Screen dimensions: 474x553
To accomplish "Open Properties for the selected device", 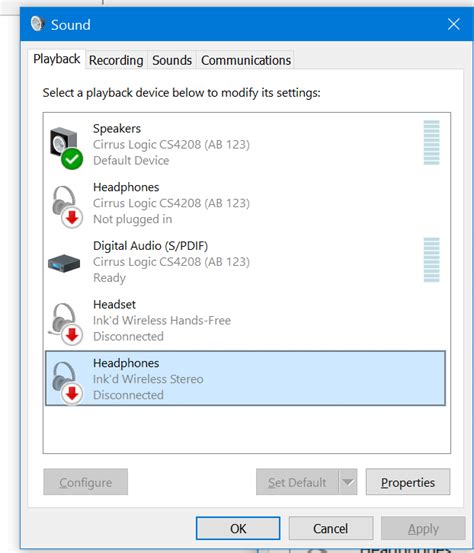I will [408, 482].
